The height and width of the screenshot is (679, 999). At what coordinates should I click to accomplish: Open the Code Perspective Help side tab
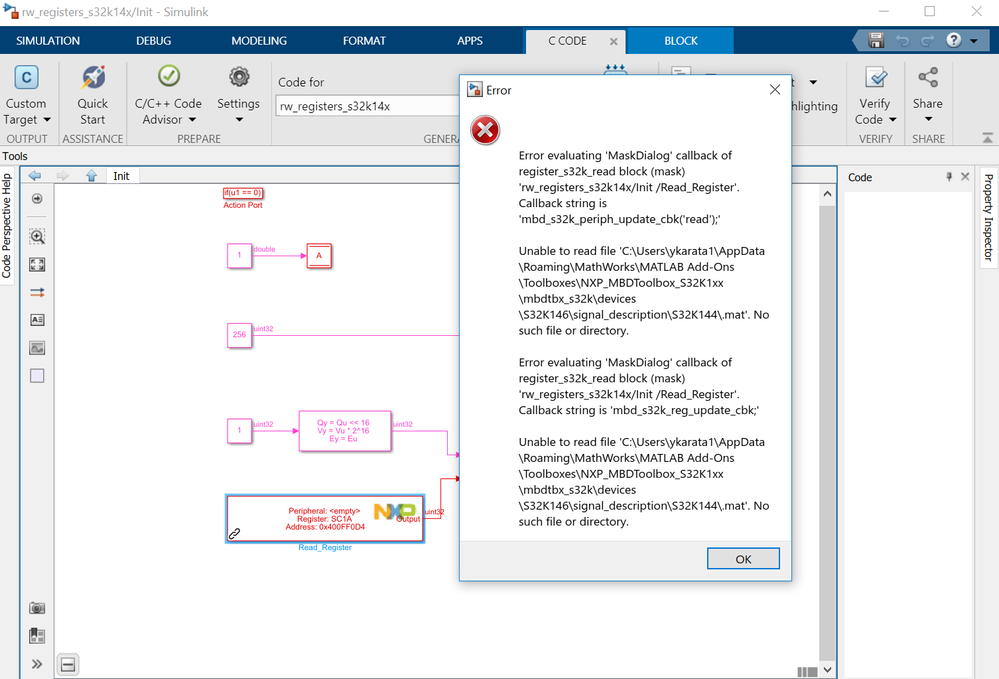click(x=7, y=225)
